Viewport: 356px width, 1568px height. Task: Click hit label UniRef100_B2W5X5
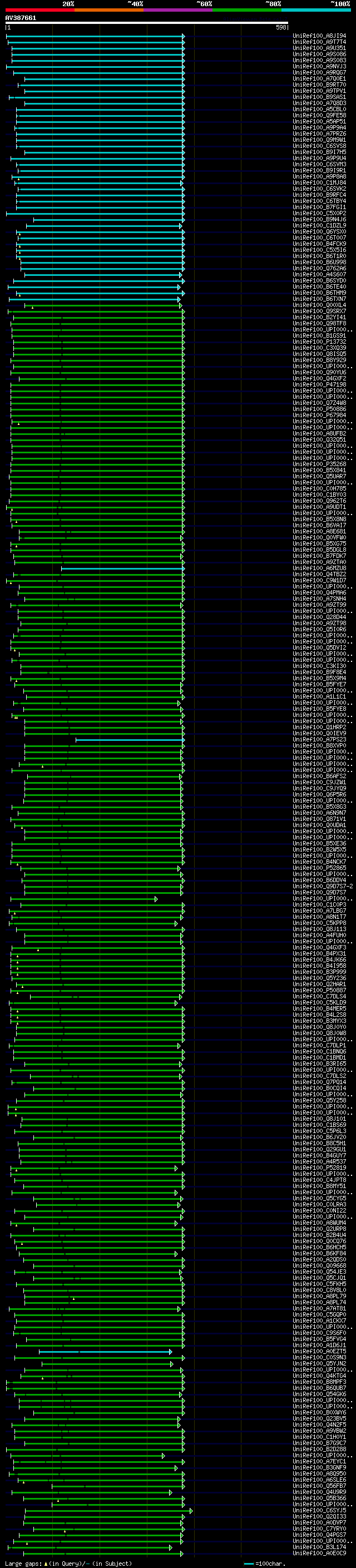pyautogui.click(x=319, y=850)
